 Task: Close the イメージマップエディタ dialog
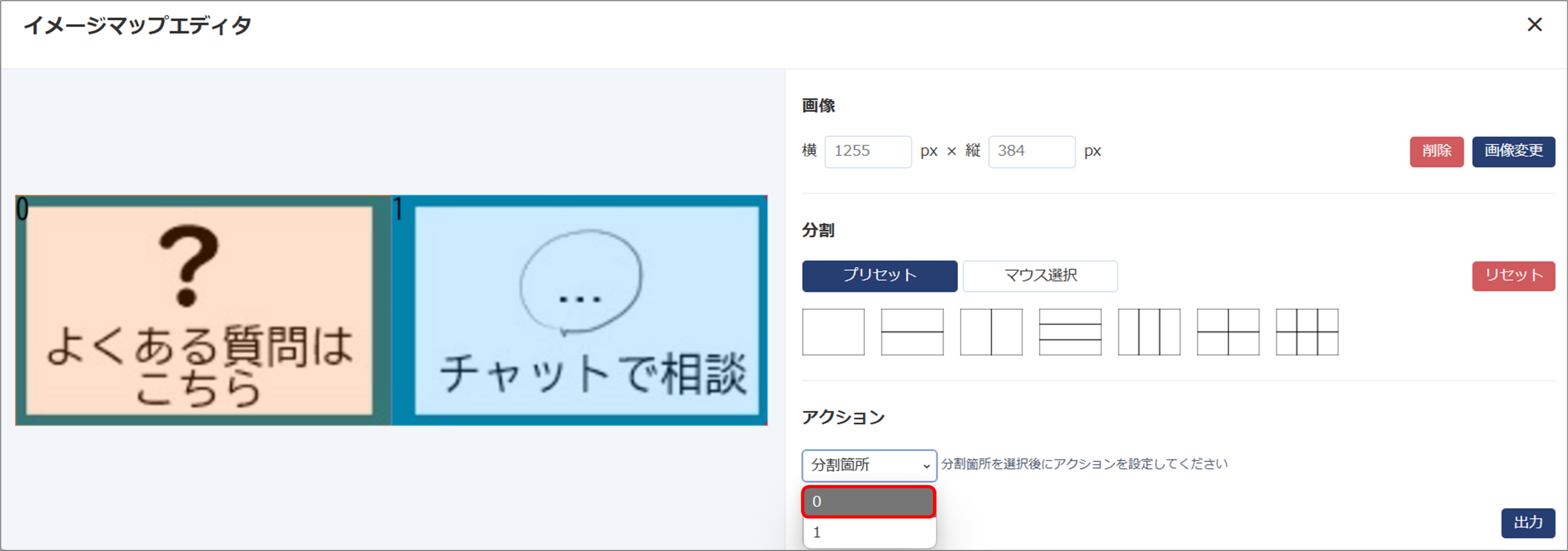click(1534, 24)
